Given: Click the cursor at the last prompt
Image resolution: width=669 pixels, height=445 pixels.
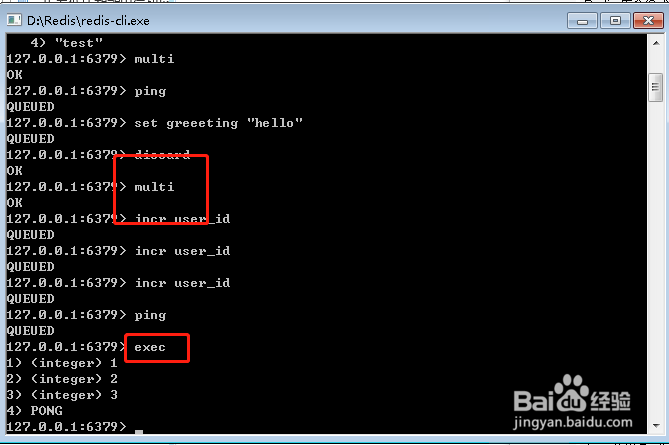Looking at the screenshot, I should [139, 431].
